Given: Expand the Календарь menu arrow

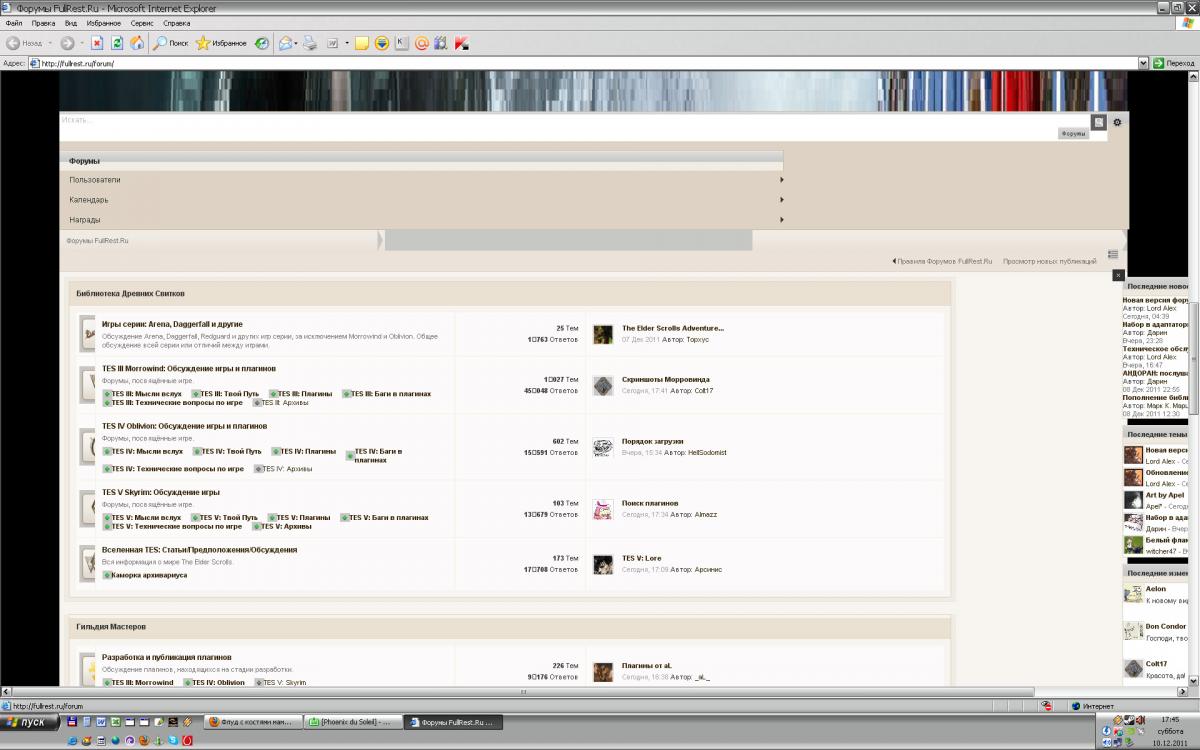Looking at the screenshot, I should pos(781,200).
